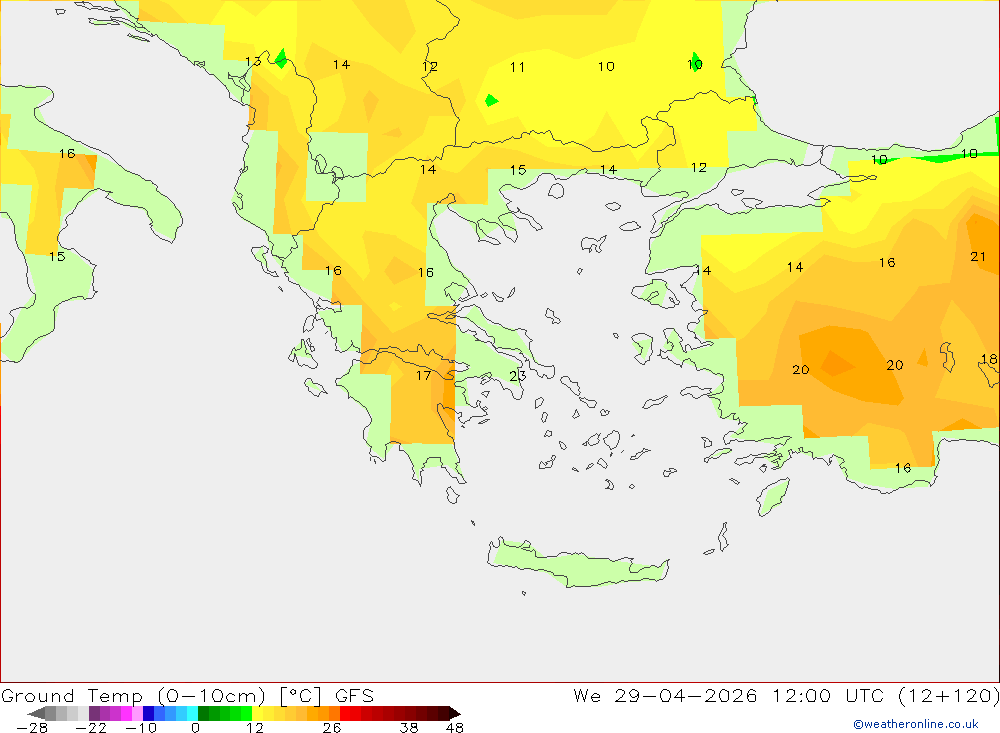Click the "23" temperature label on the map
Viewport: 1000px width, 733px height.
coord(517,375)
